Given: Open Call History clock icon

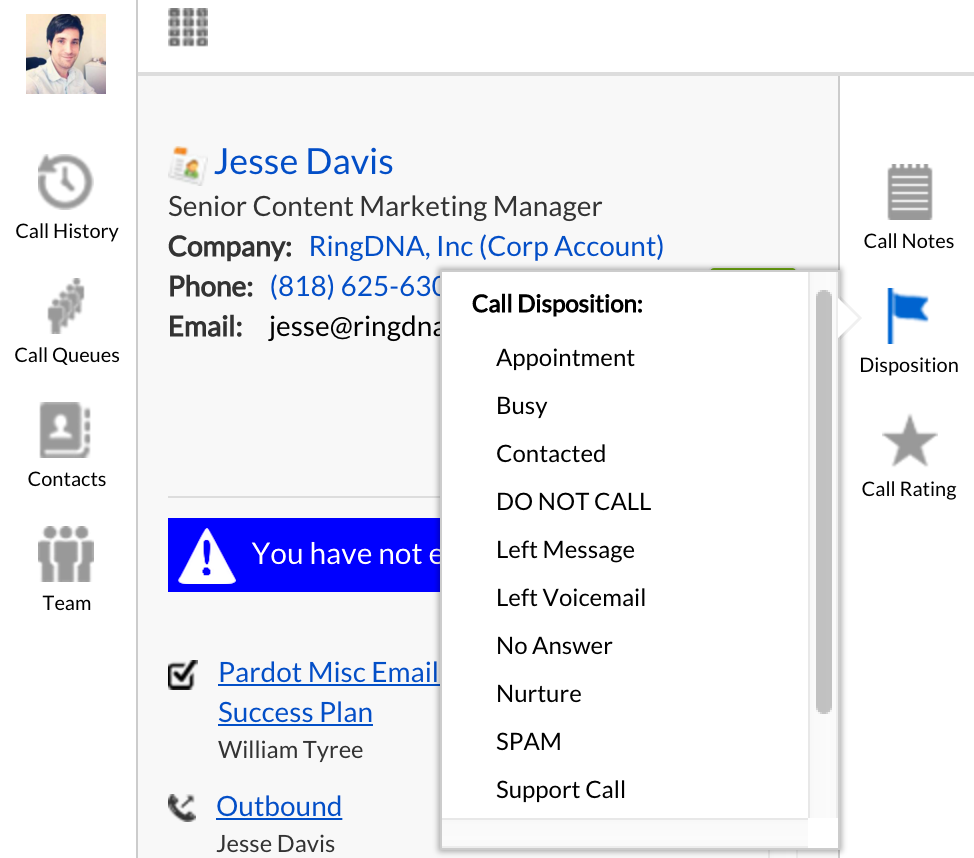Looking at the screenshot, I should pos(65,181).
